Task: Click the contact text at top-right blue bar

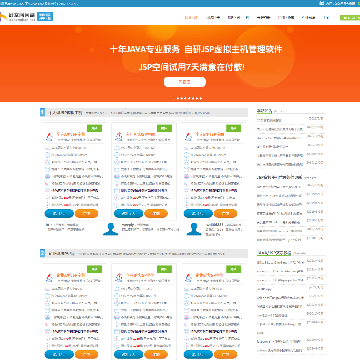Action: tap(339, 3)
